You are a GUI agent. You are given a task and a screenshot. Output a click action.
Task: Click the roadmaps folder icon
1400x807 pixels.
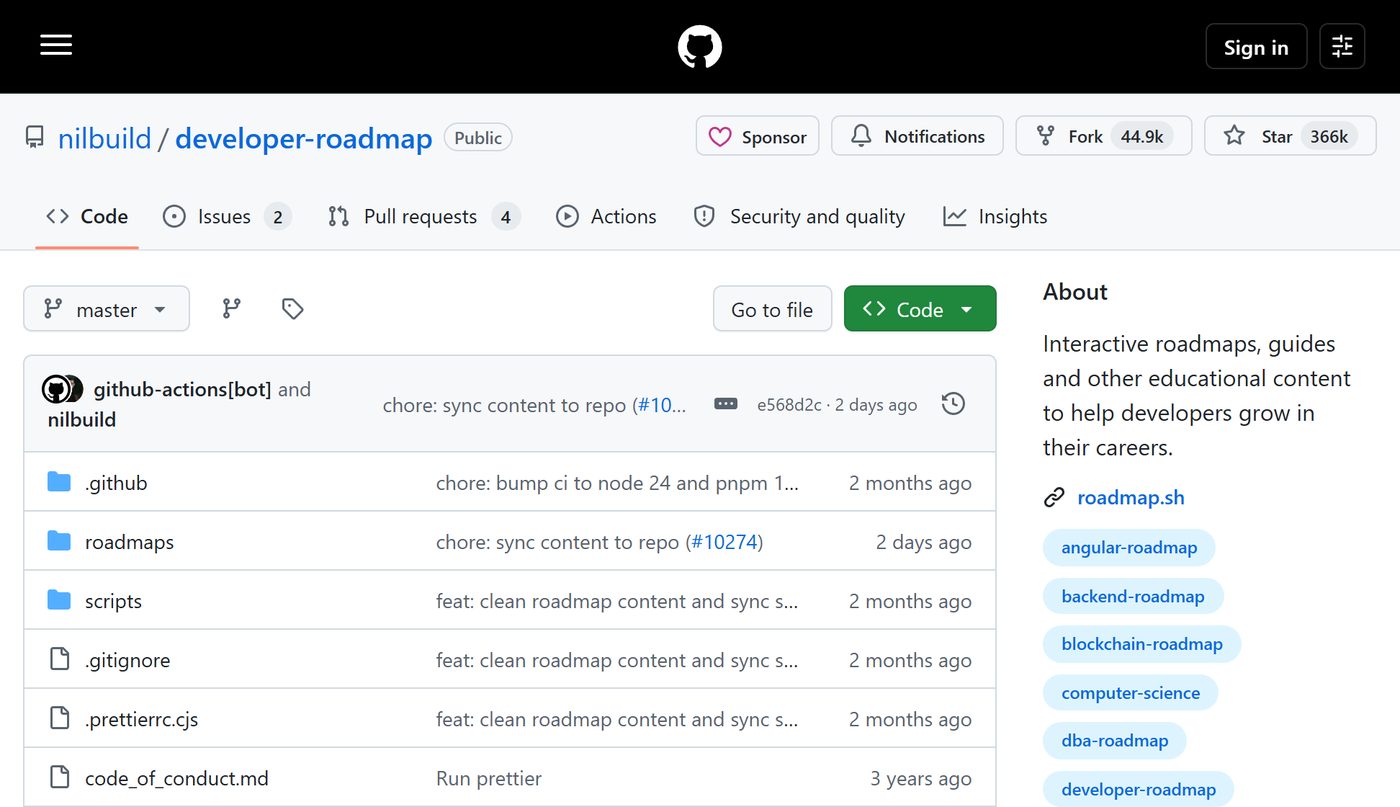59,541
